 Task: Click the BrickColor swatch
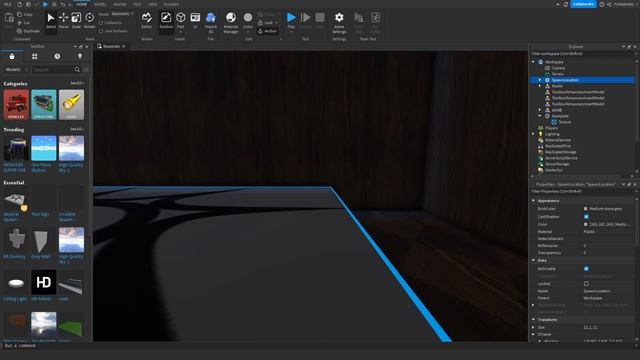pyautogui.click(x=586, y=209)
